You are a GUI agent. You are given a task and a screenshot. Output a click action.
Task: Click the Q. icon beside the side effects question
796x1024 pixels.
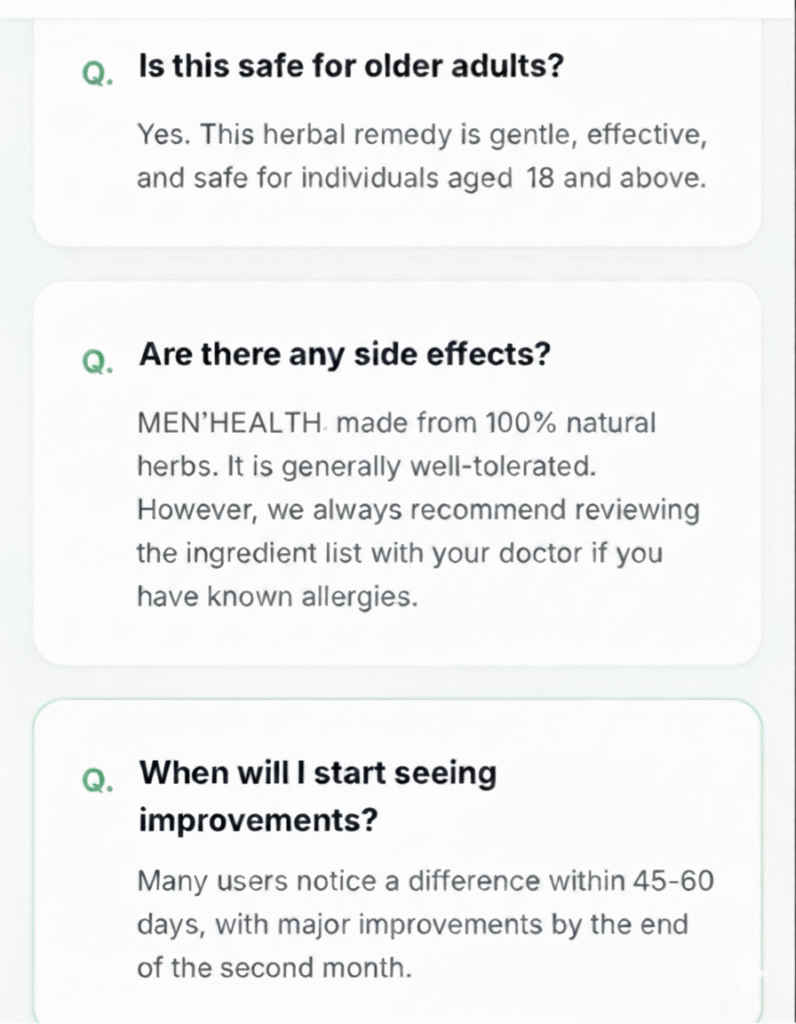[97, 360]
